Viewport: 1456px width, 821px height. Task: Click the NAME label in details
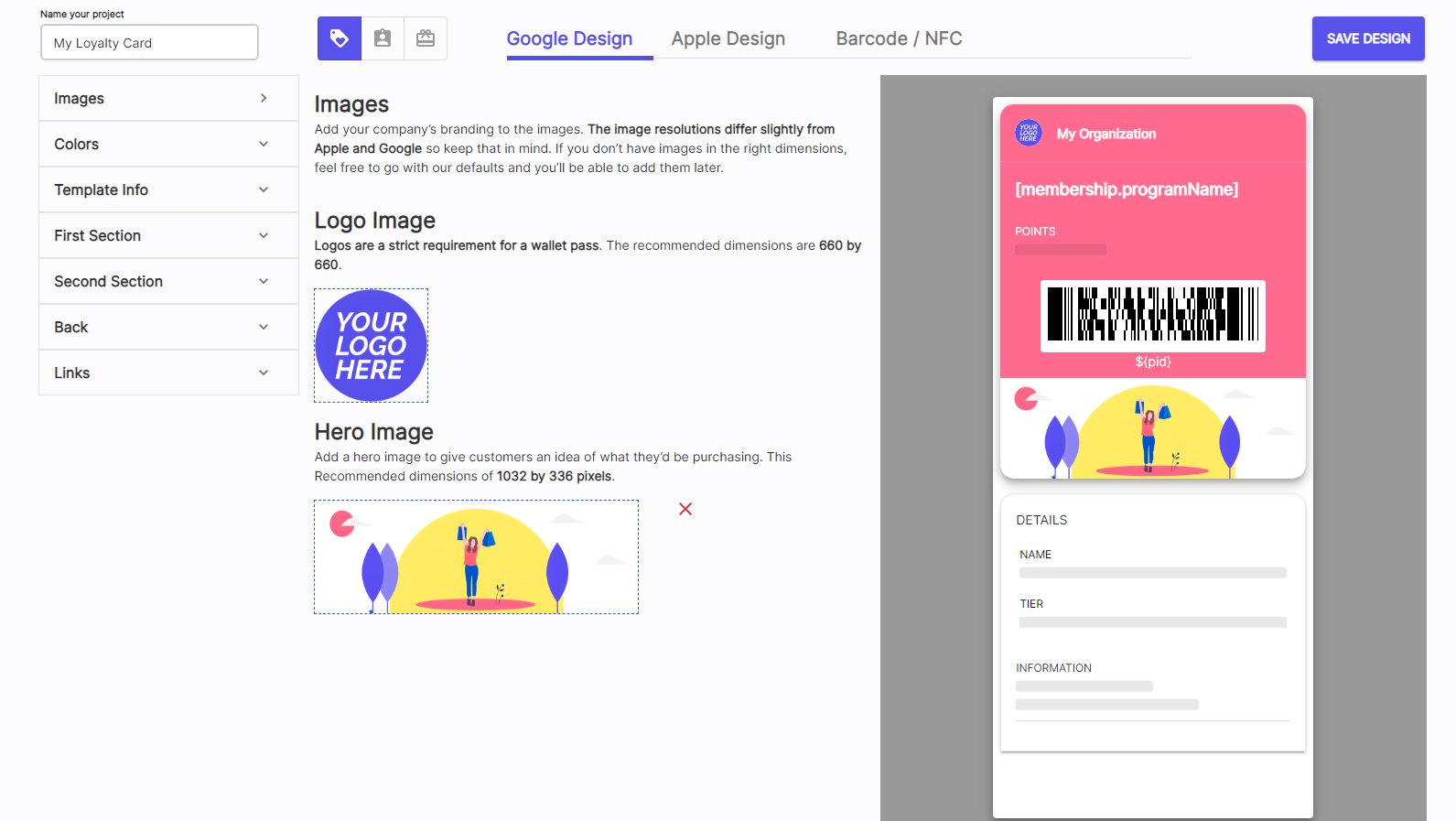pos(1036,555)
